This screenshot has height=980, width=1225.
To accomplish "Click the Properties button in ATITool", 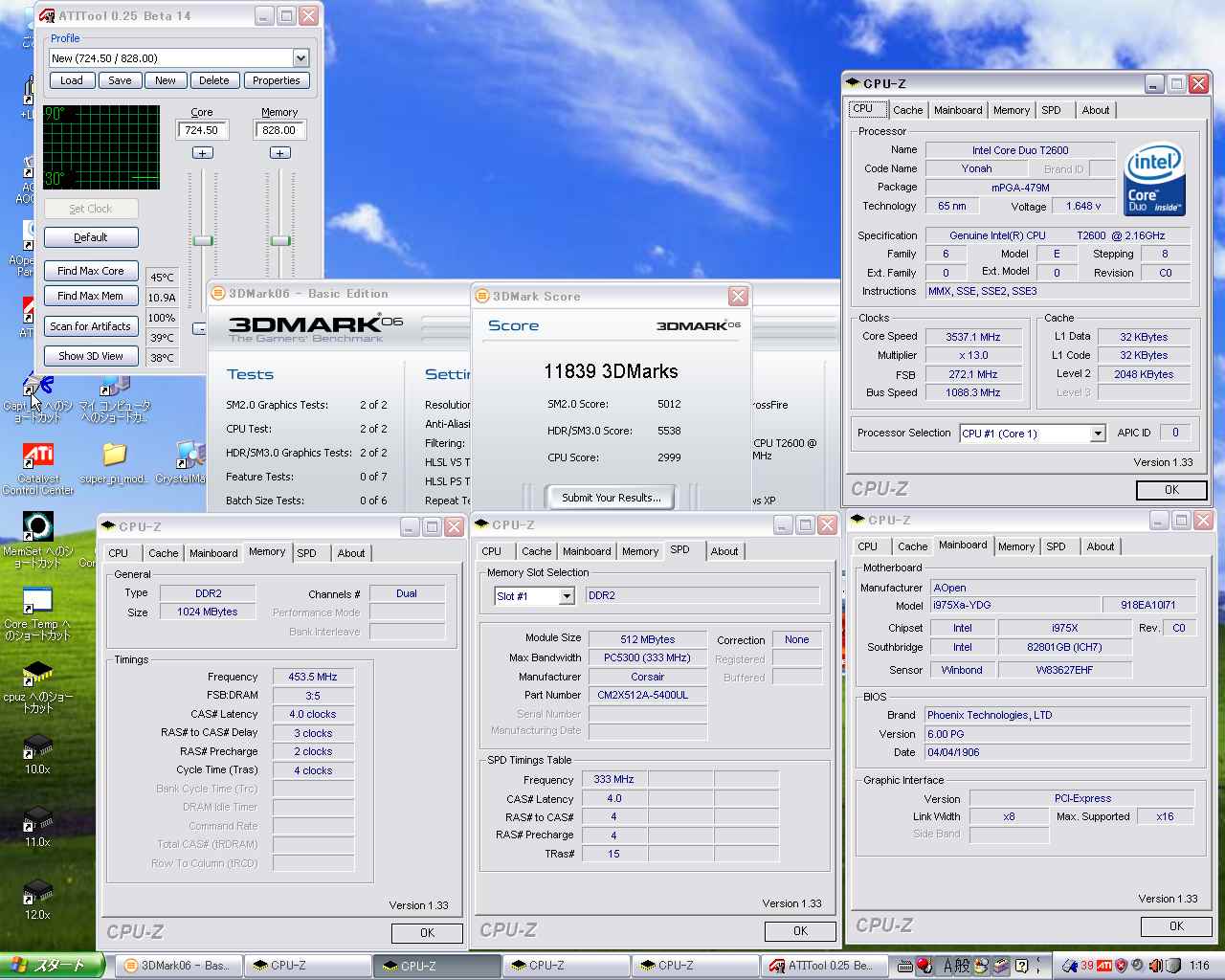I will coord(277,81).
